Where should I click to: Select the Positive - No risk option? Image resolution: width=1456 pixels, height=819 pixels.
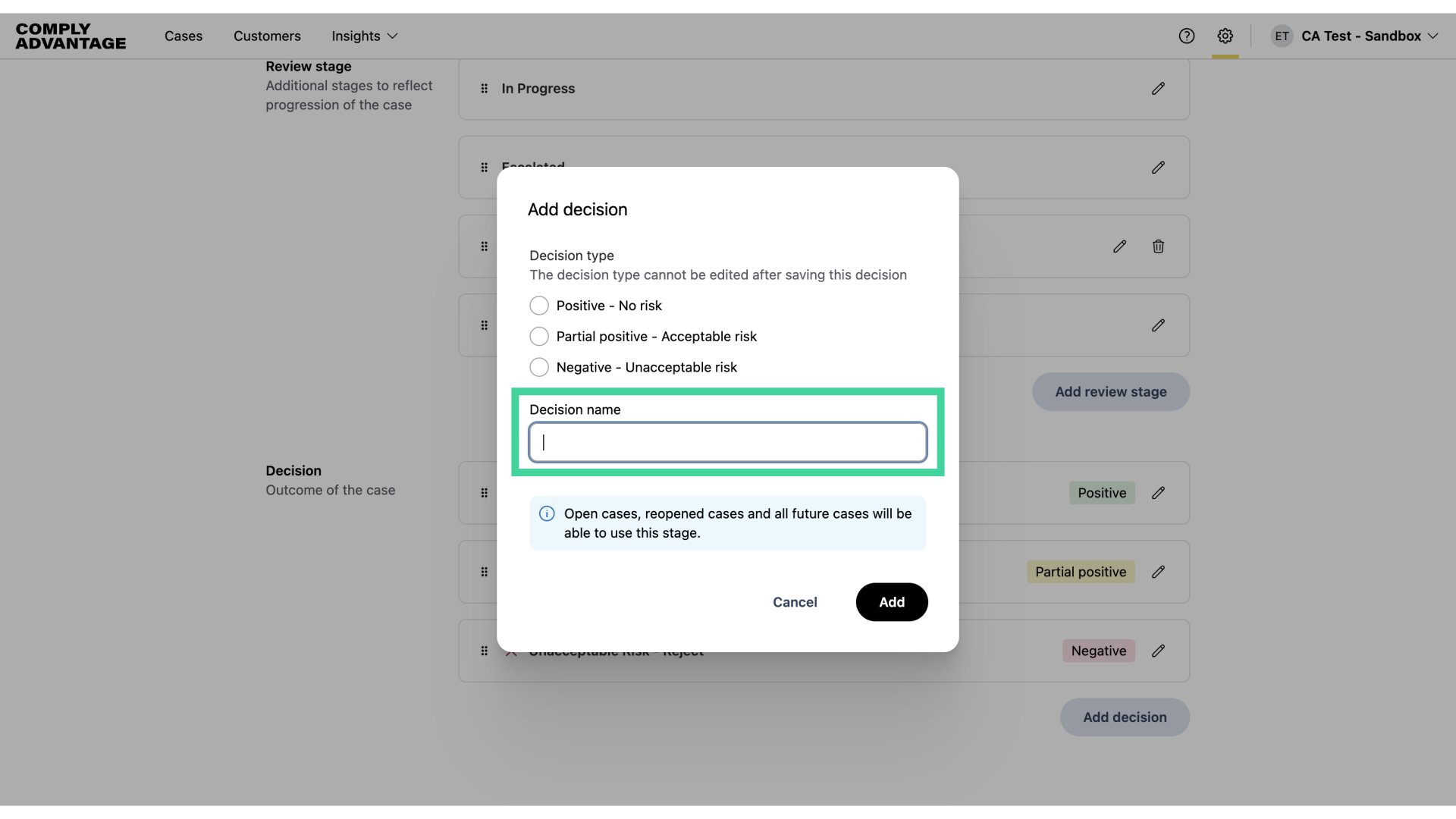[540, 306]
